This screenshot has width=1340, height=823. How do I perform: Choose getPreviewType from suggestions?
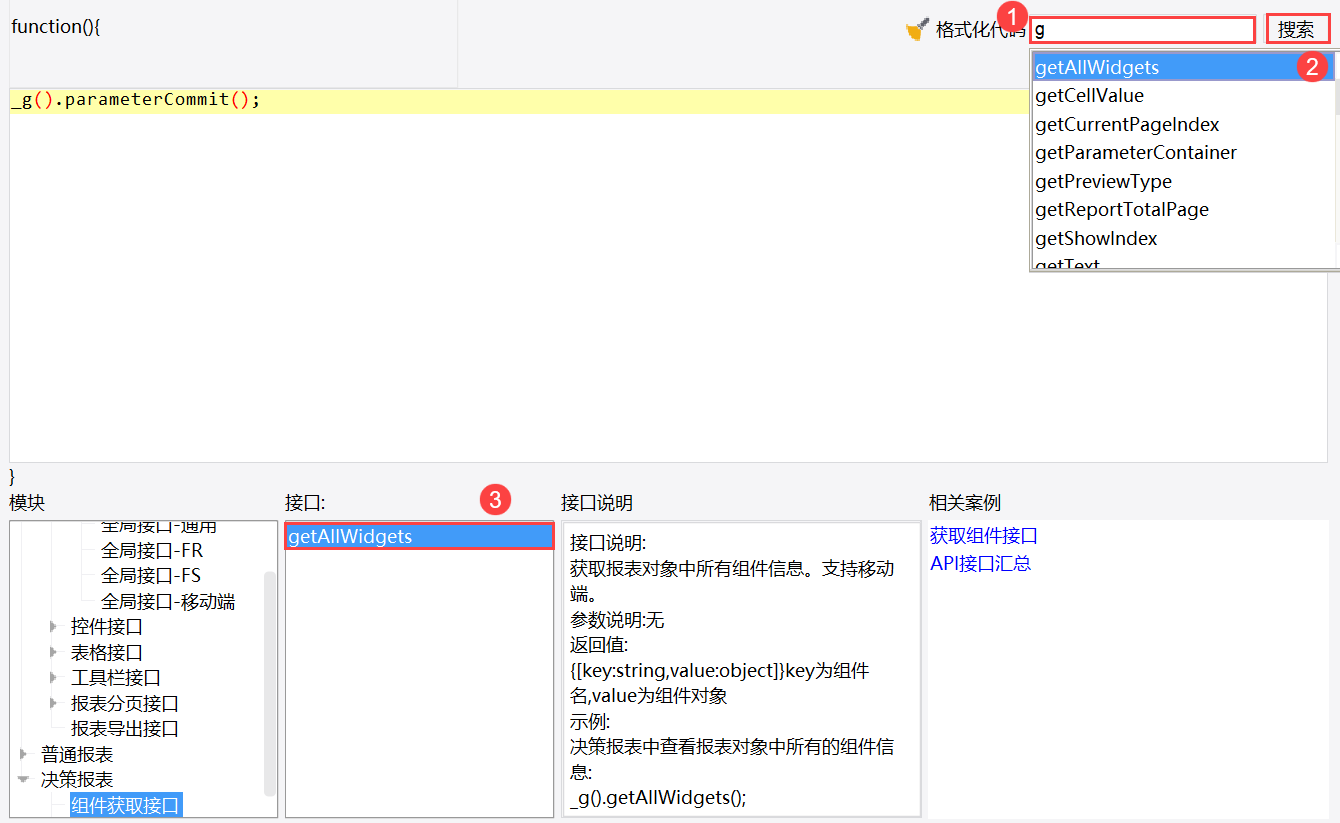1182,182
